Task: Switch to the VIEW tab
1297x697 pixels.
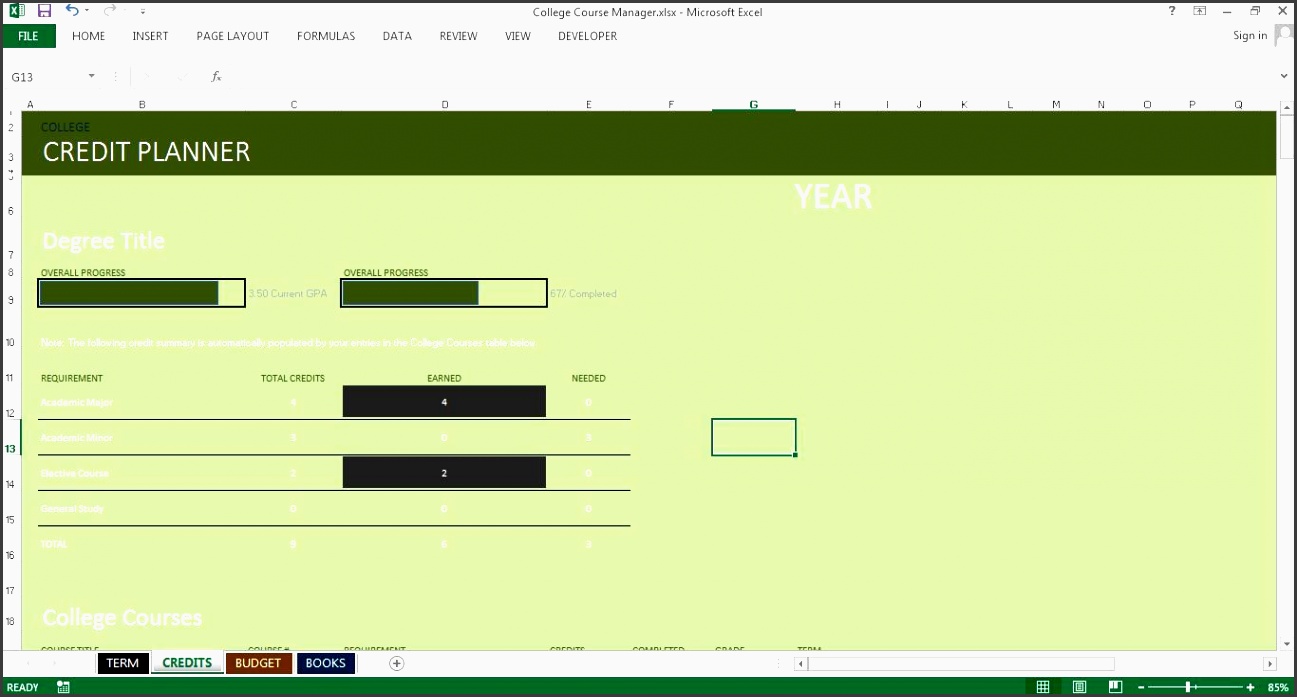Action: coord(518,36)
